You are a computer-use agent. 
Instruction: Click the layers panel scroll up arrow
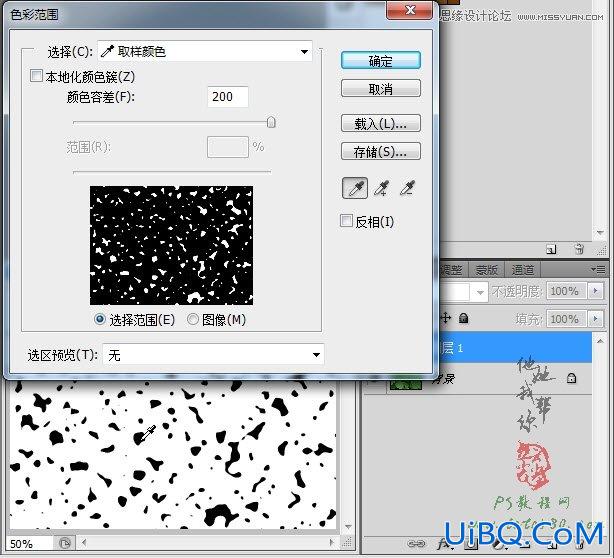[600, 341]
